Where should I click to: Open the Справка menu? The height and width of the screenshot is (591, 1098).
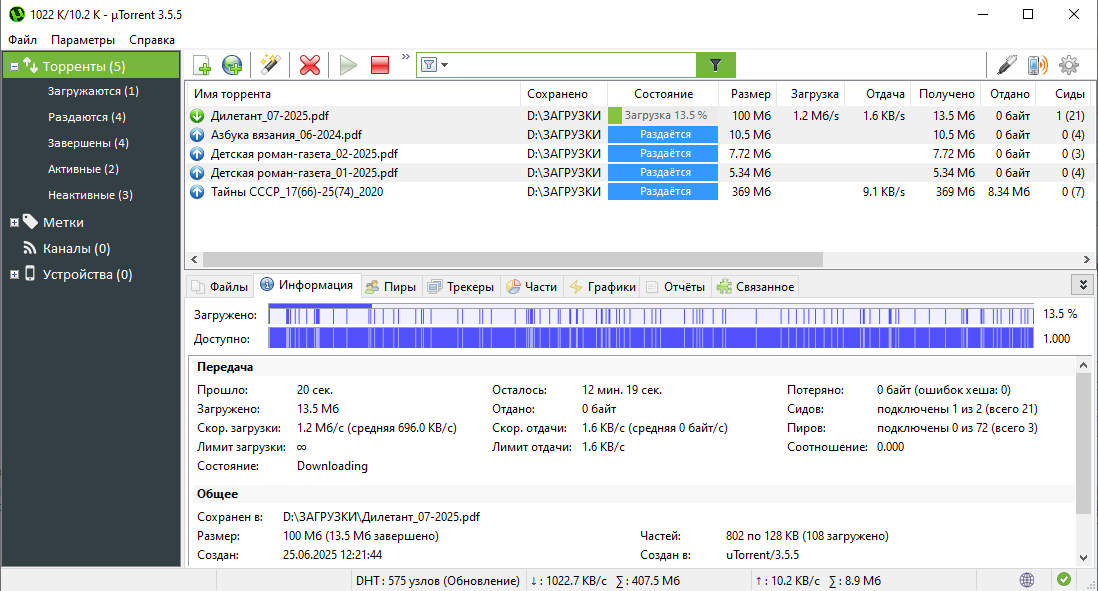pyautogui.click(x=152, y=40)
